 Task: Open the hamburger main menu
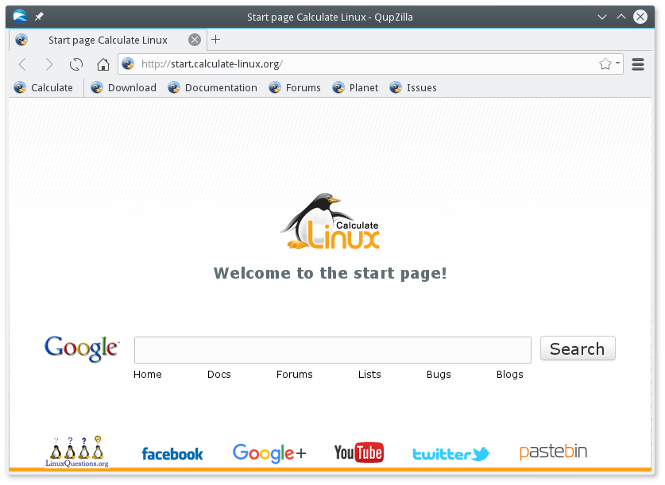638,64
